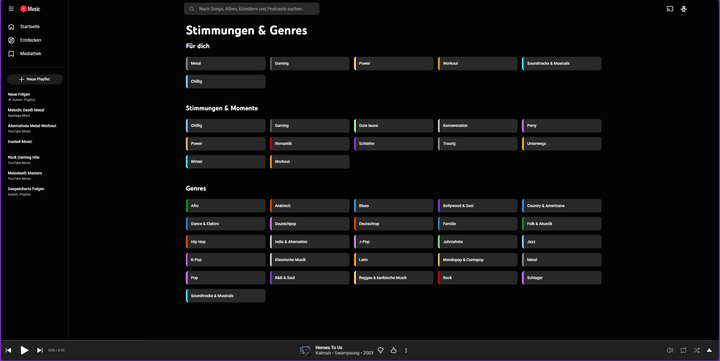Open the Deutschrap genre
720x361 pixels.
pos(394,224)
